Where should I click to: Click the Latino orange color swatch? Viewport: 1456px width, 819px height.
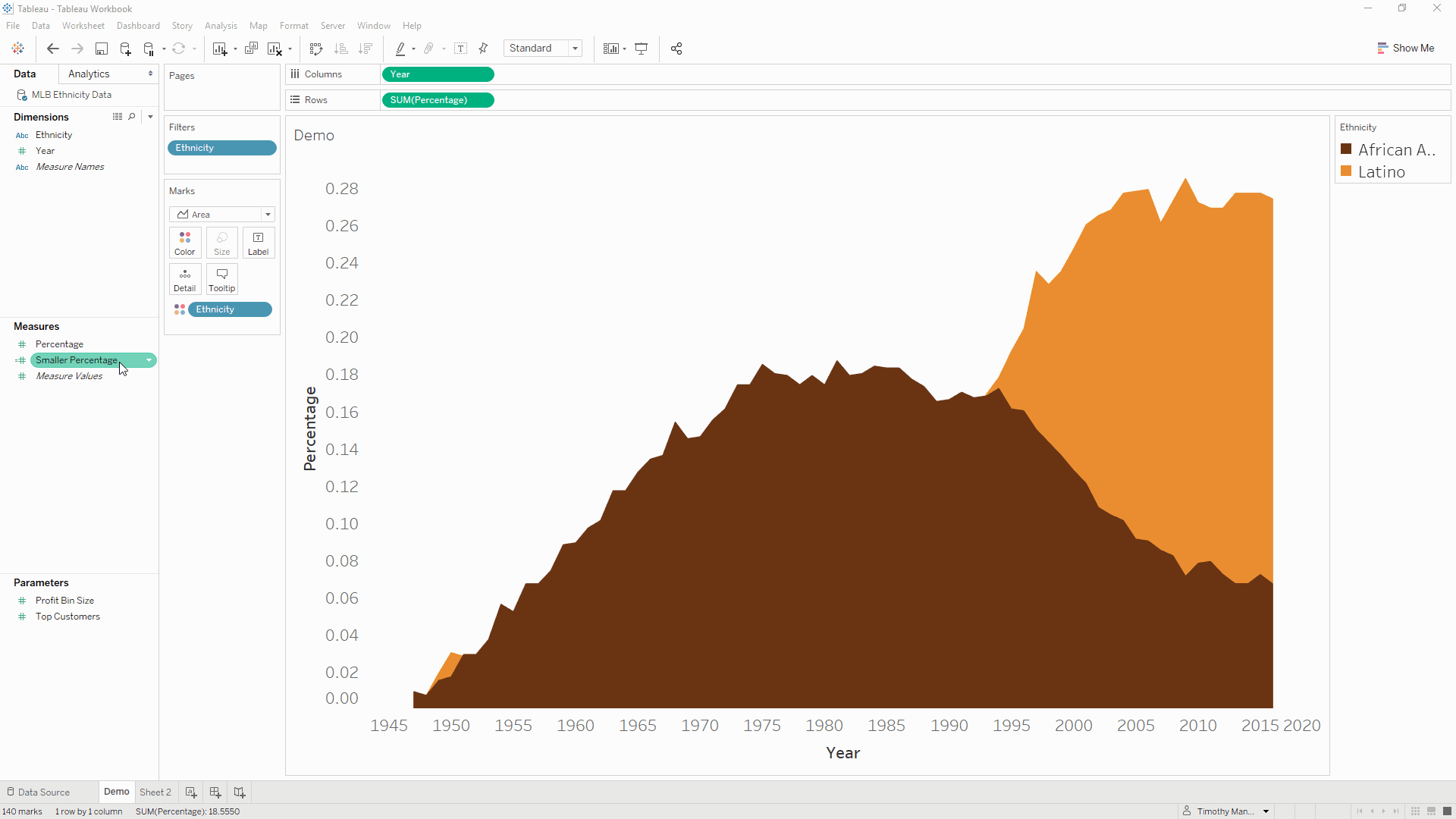(1346, 171)
